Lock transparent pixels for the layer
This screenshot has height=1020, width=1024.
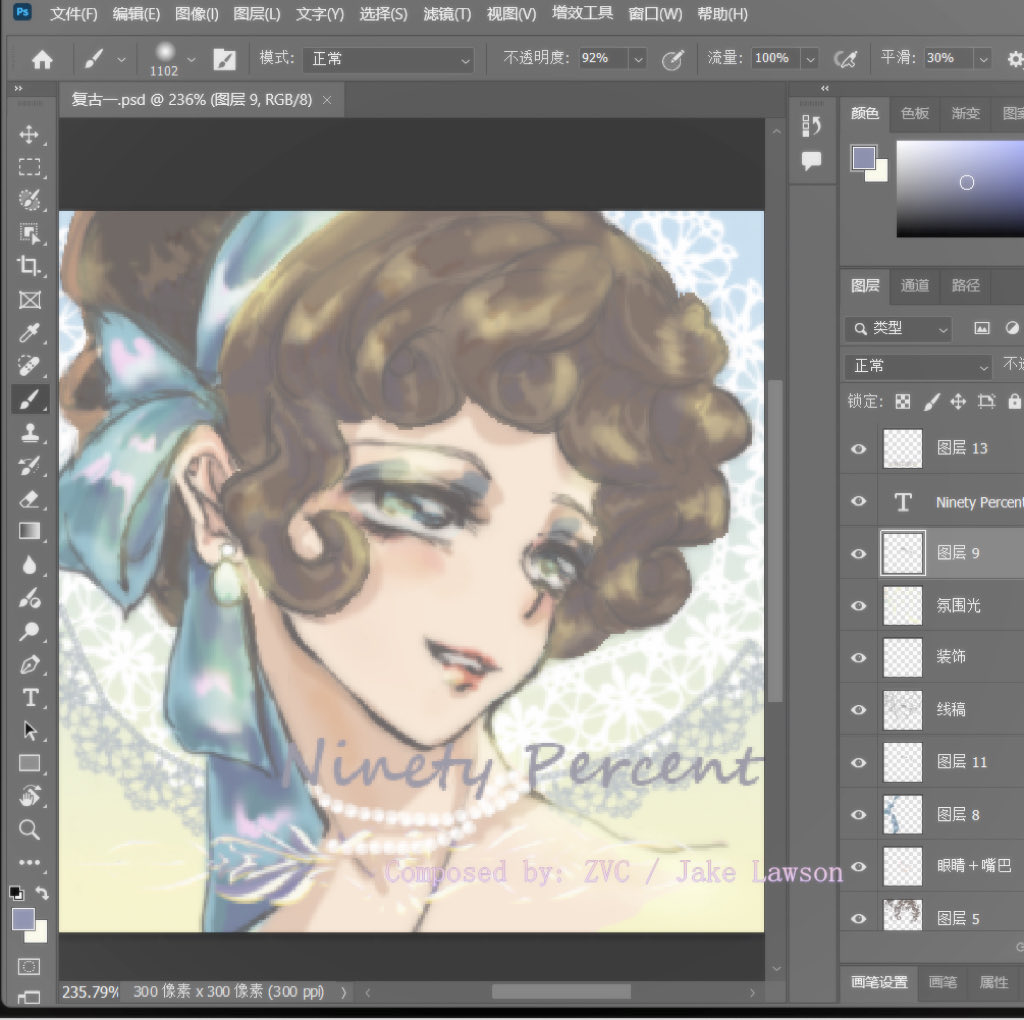[x=903, y=402]
